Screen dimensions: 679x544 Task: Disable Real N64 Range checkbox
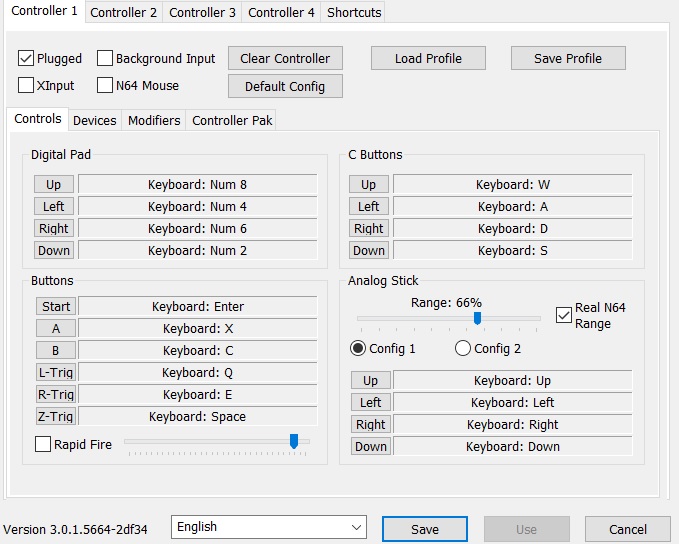(564, 315)
